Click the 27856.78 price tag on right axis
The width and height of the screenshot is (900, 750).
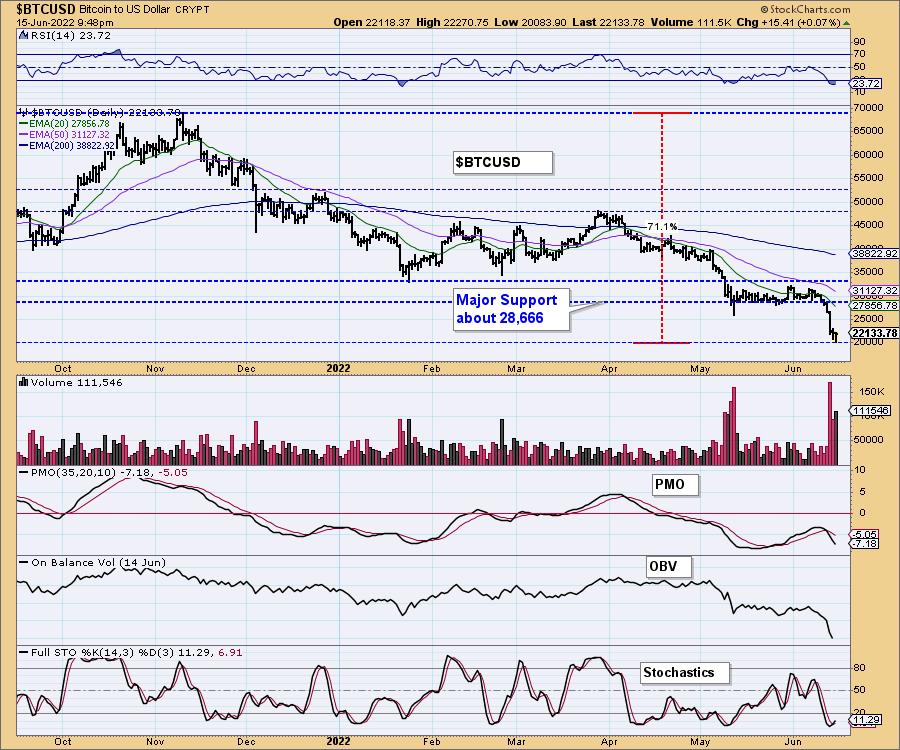pyautogui.click(x=874, y=306)
